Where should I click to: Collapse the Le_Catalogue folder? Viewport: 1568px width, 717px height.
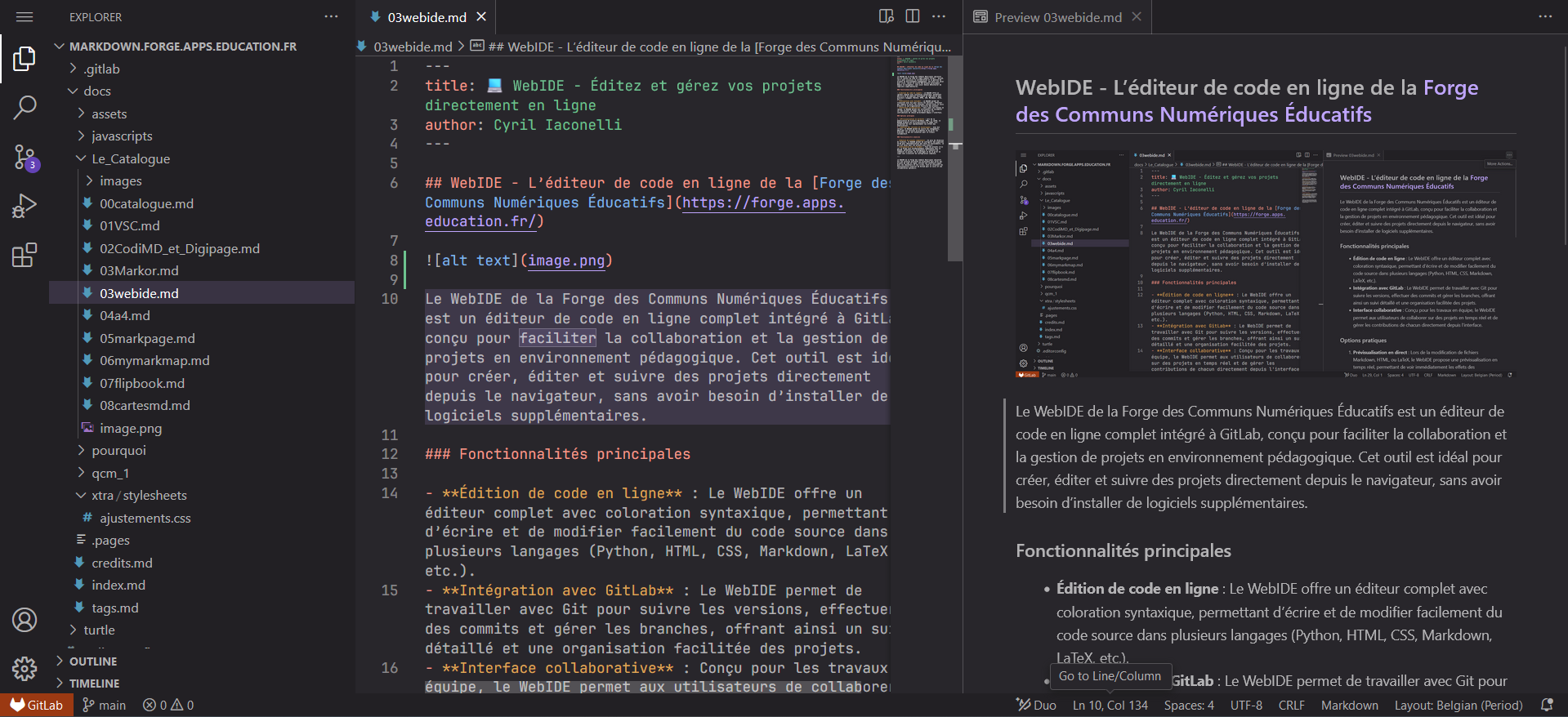pyautogui.click(x=131, y=158)
